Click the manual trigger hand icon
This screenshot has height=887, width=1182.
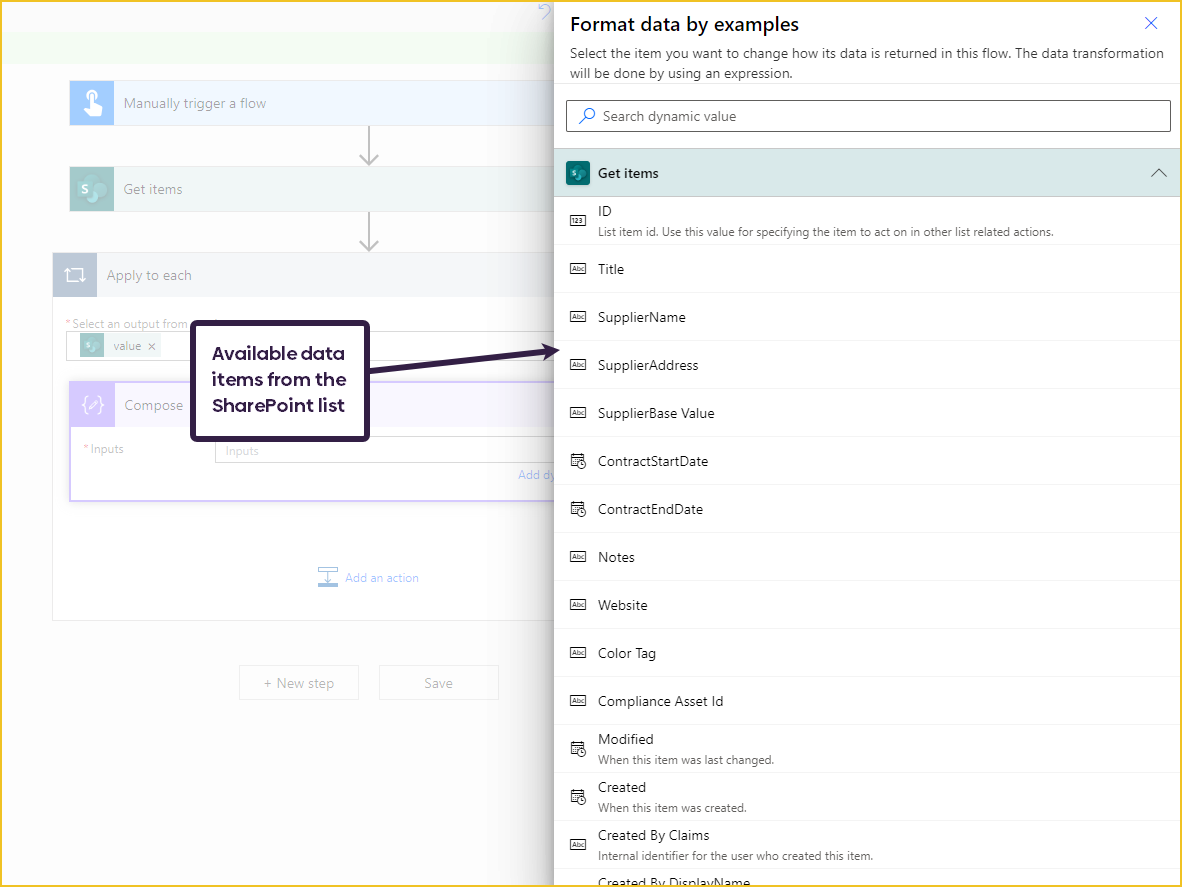92,103
